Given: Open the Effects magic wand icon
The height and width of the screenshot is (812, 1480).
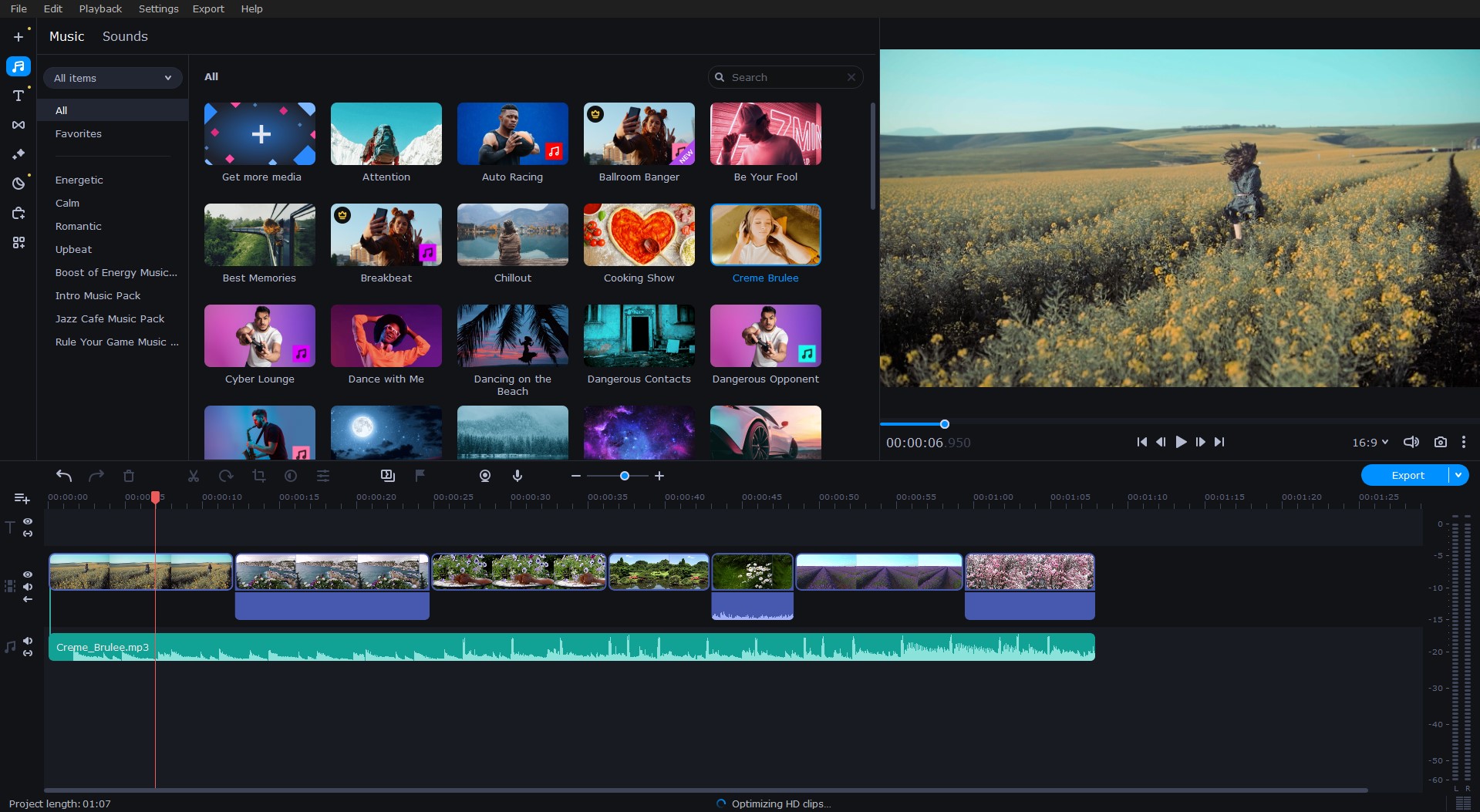Looking at the screenshot, I should (19, 154).
